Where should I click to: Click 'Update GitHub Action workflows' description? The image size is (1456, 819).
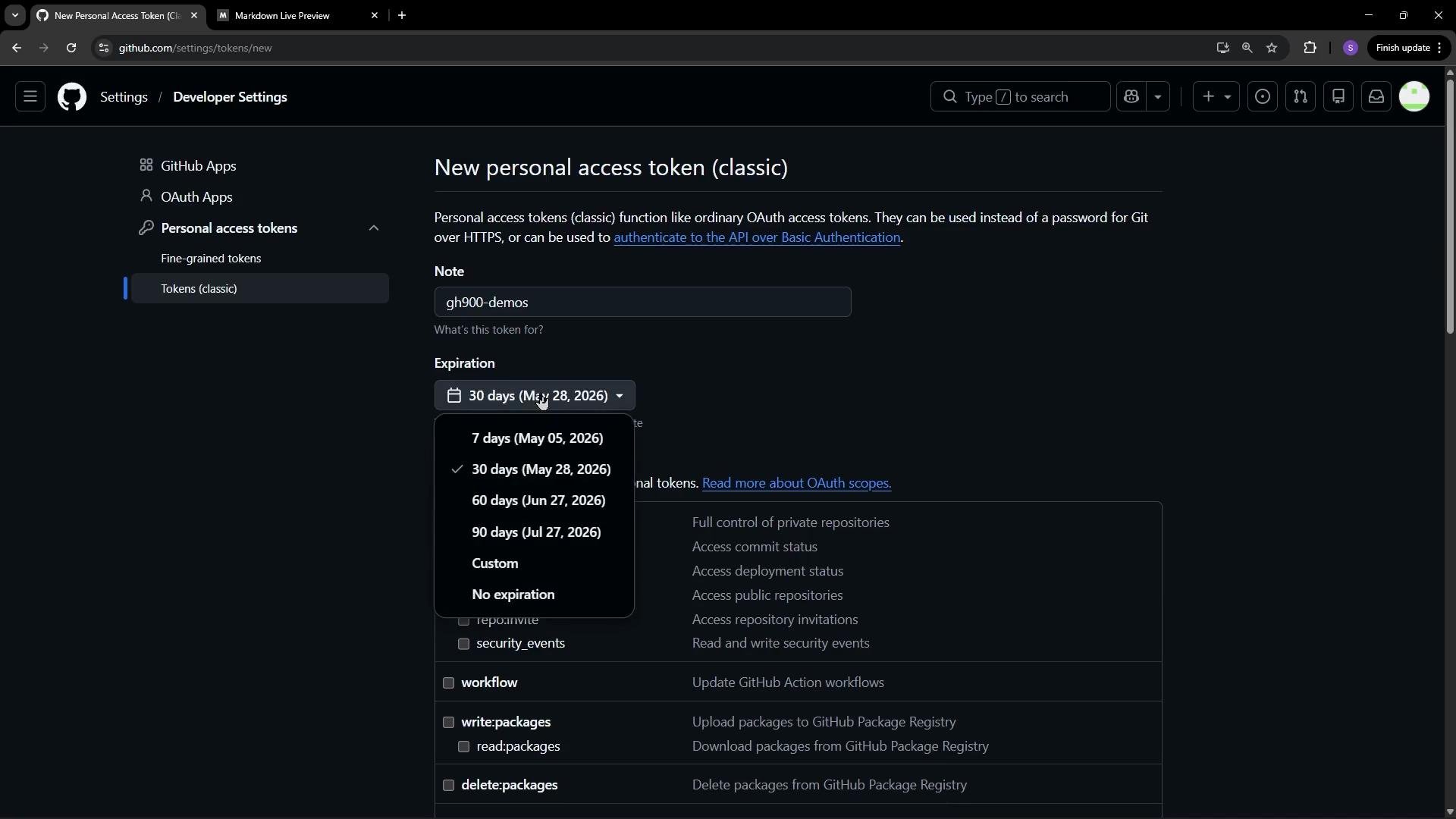coord(788,682)
